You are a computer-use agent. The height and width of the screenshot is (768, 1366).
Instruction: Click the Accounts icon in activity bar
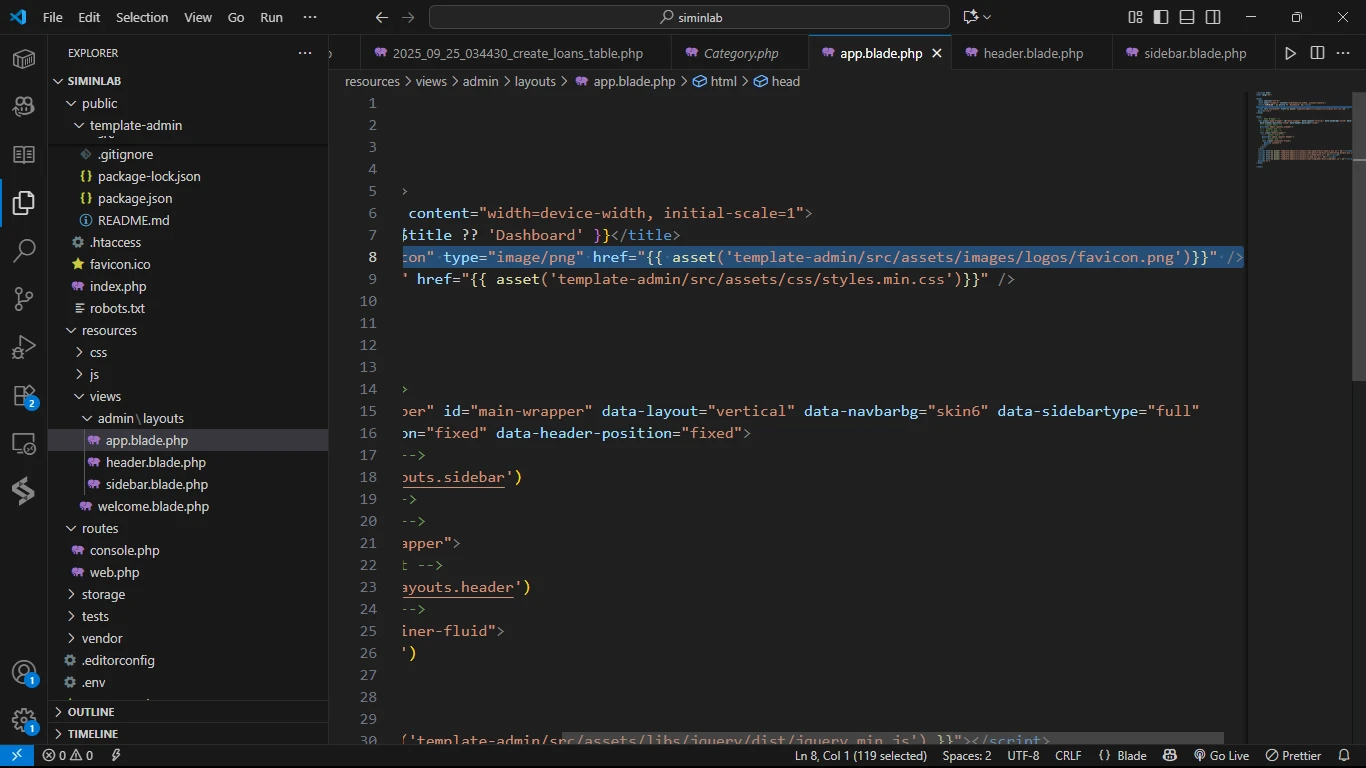tap(24, 673)
